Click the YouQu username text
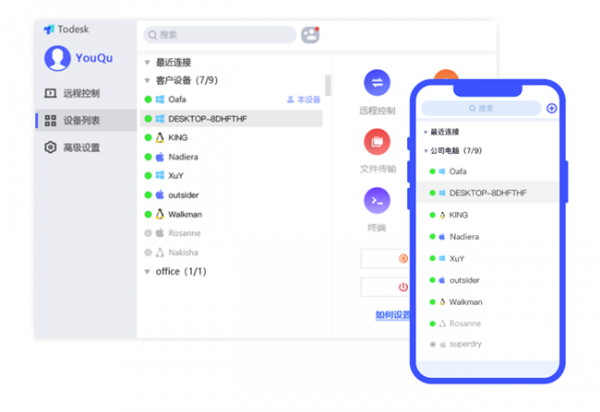600x412 pixels. [94, 58]
